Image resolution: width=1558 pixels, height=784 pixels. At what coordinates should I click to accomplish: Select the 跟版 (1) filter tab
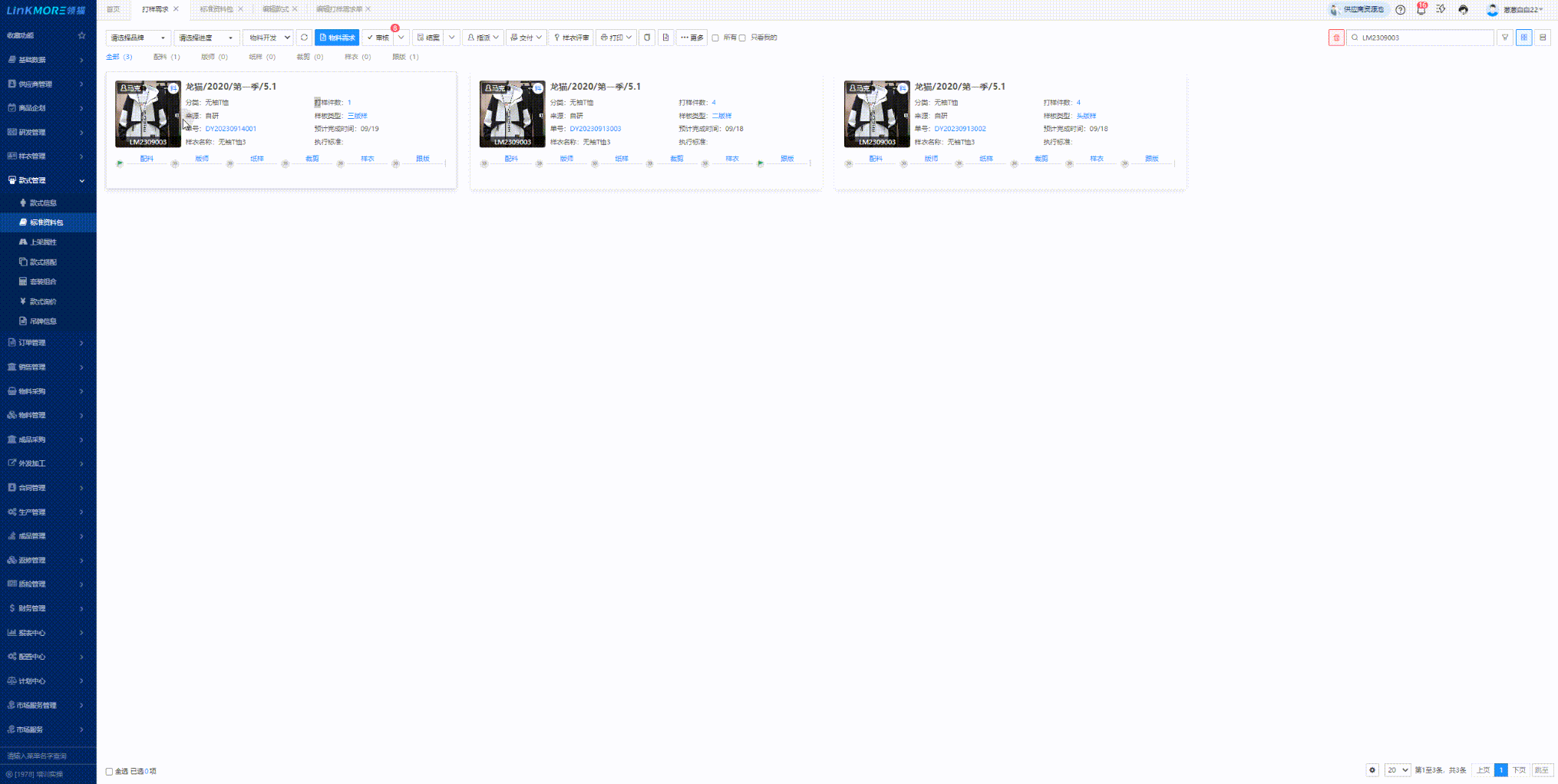405,57
